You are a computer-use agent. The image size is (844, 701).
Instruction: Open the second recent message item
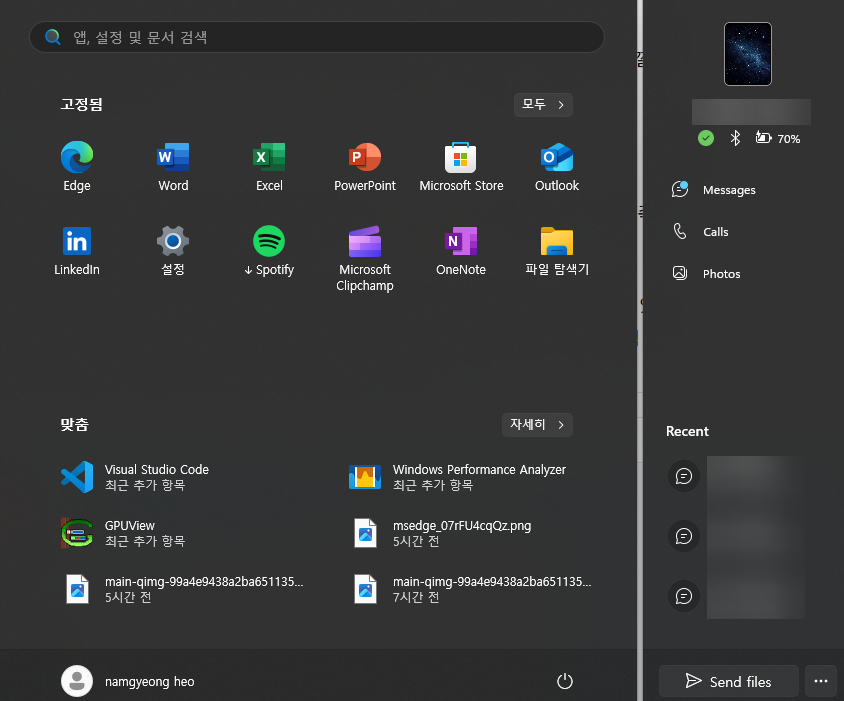(735, 536)
